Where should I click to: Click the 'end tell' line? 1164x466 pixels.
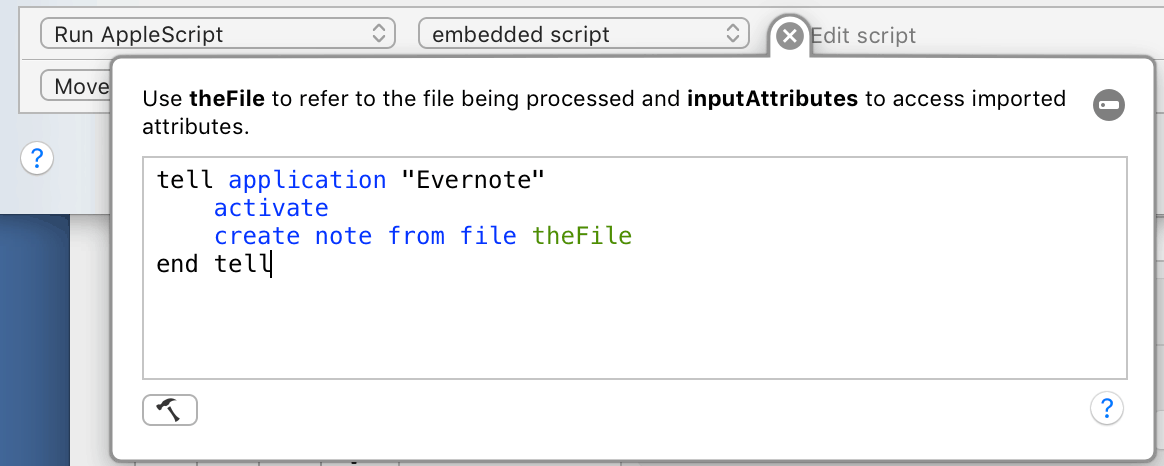coord(214,264)
